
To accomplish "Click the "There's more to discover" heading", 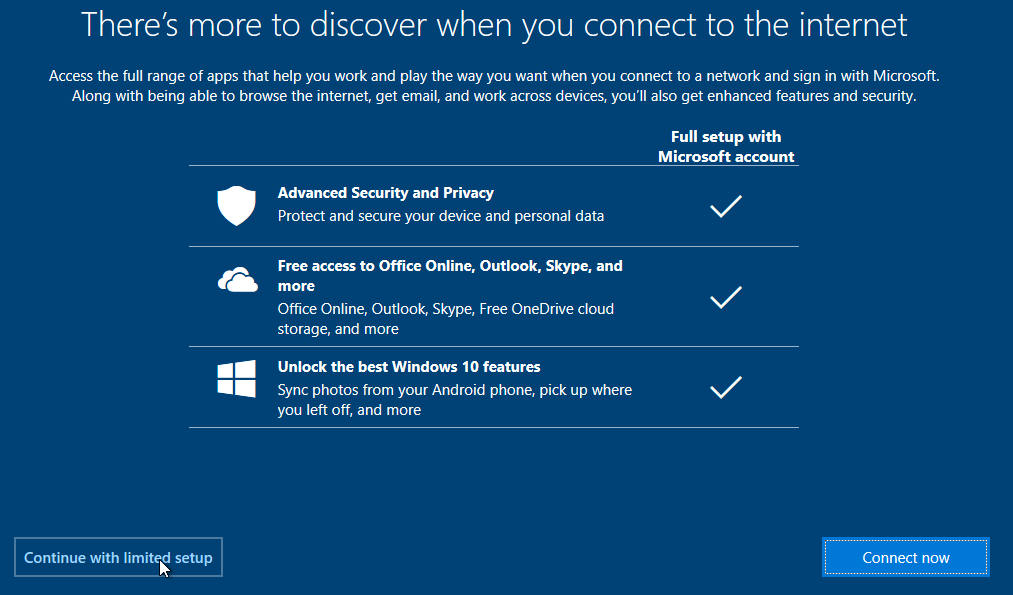I will (x=494, y=25).
